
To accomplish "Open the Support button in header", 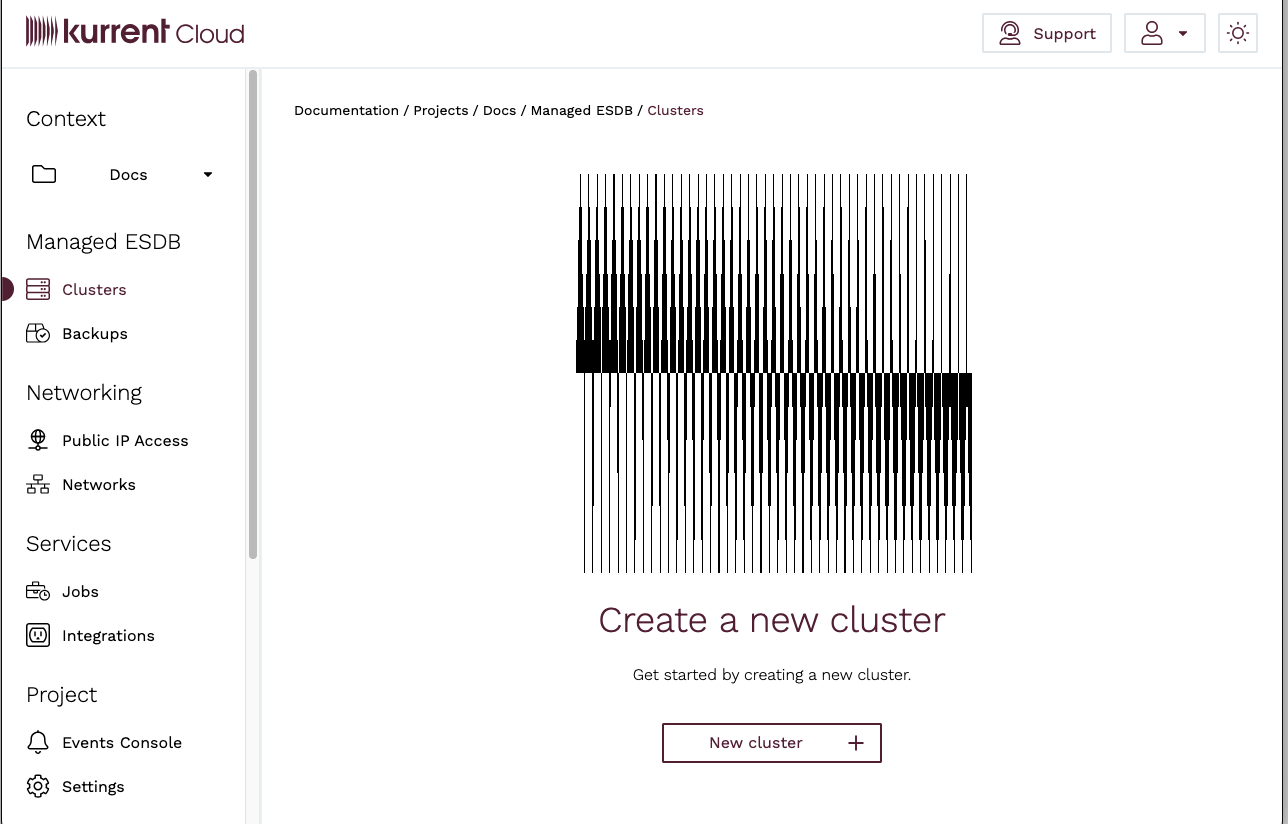I will [x=1046, y=34].
